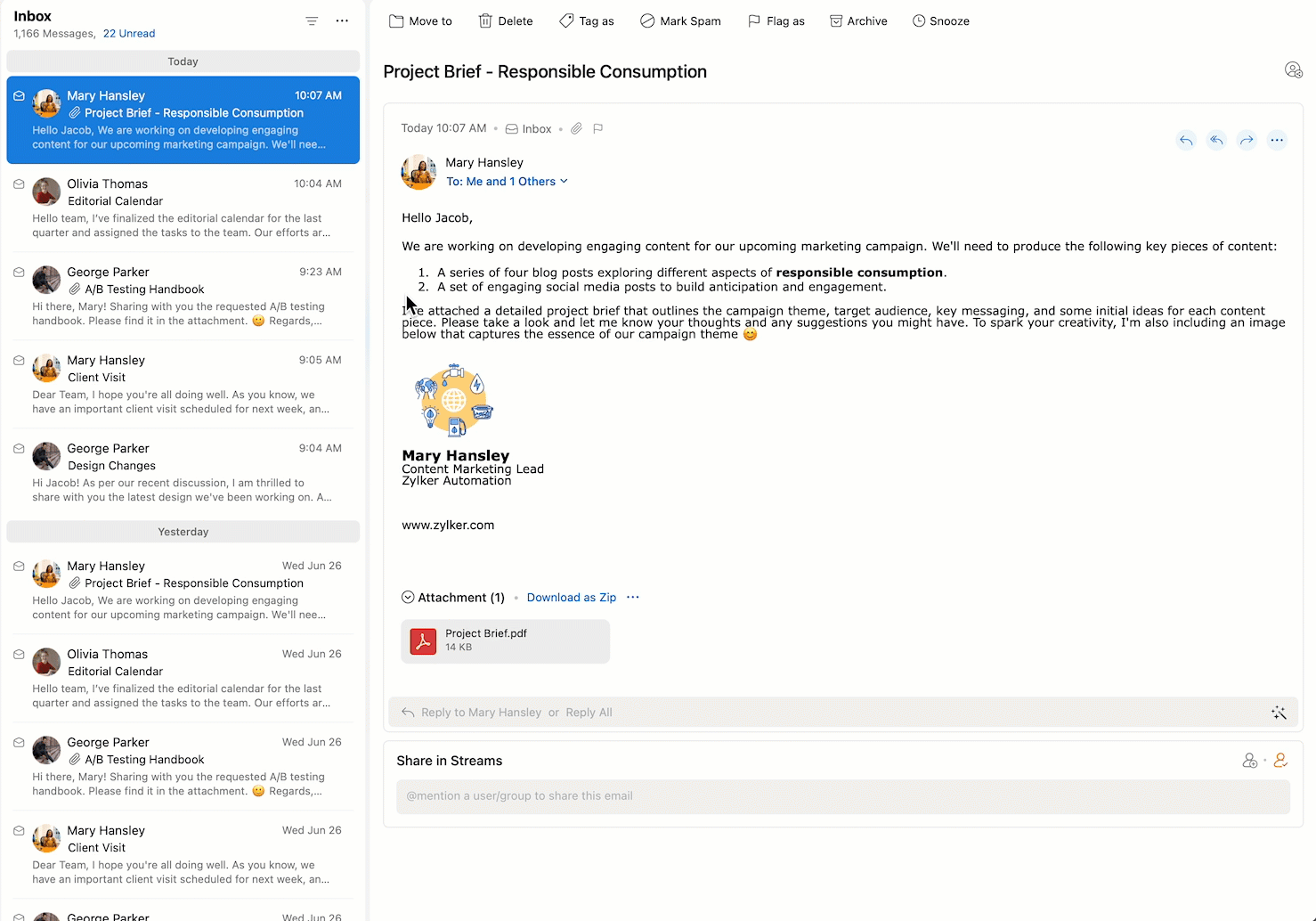The height and width of the screenshot is (921, 1316).
Task: Click "Reply All" in the reply bar
Action: 589,713
